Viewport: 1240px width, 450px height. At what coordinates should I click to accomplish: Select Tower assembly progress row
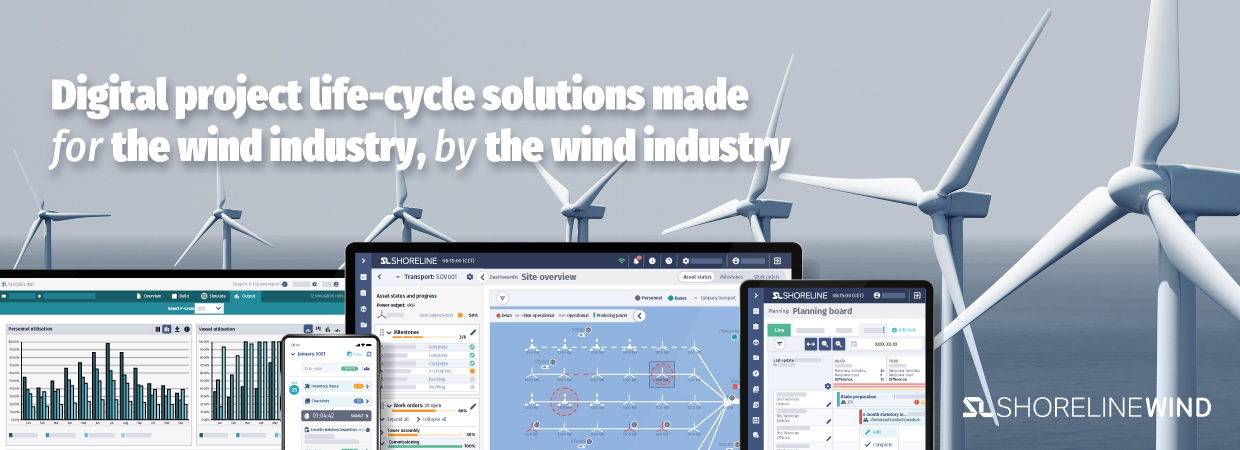click(x=428, y=433)
